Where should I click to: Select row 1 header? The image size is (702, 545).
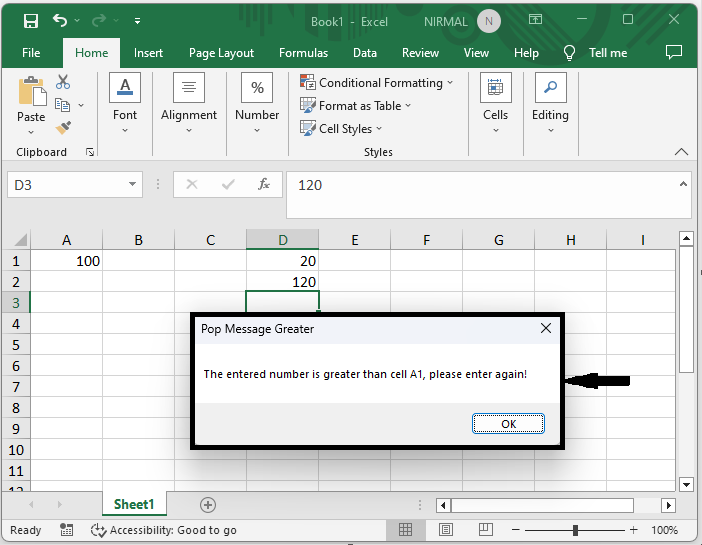click(x=16, y=261)
